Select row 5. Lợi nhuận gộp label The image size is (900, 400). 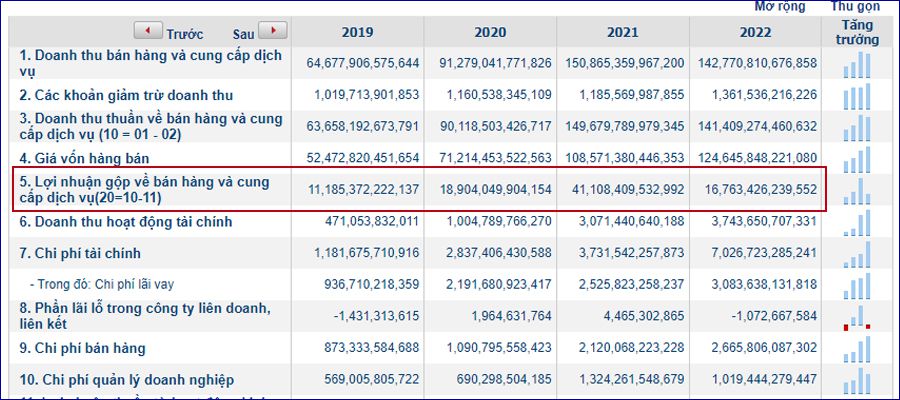145,190
